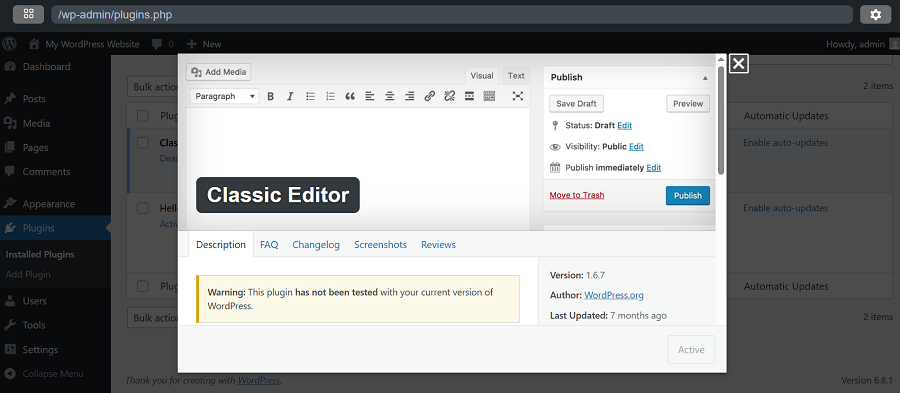900x393 pixels.
Task: Click the Add Media button
Action: point(219,72)
